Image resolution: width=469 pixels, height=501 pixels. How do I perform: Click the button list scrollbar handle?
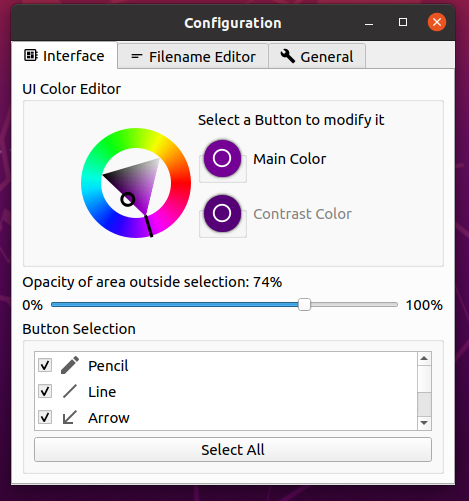click(x=424, y=404)
